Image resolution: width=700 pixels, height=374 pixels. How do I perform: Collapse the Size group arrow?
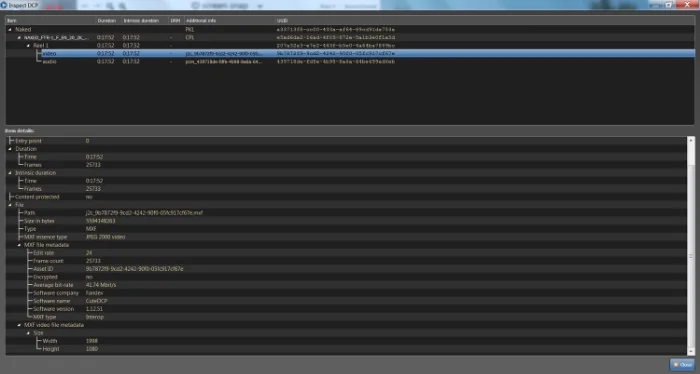coord(28,333)
